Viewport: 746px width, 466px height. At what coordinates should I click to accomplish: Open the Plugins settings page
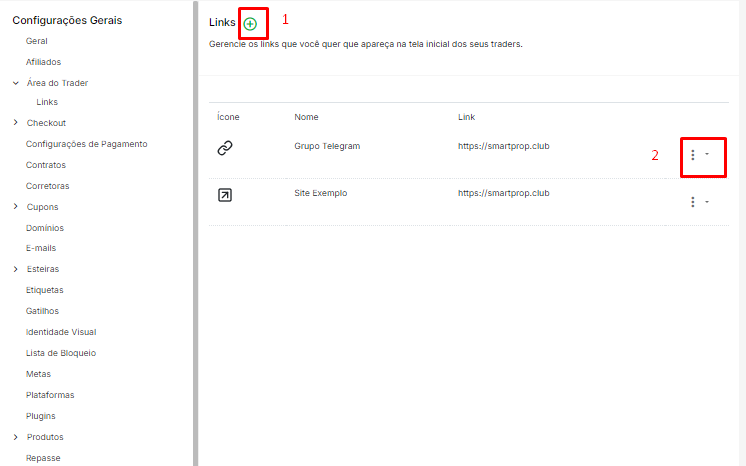[x=40, y=416]
